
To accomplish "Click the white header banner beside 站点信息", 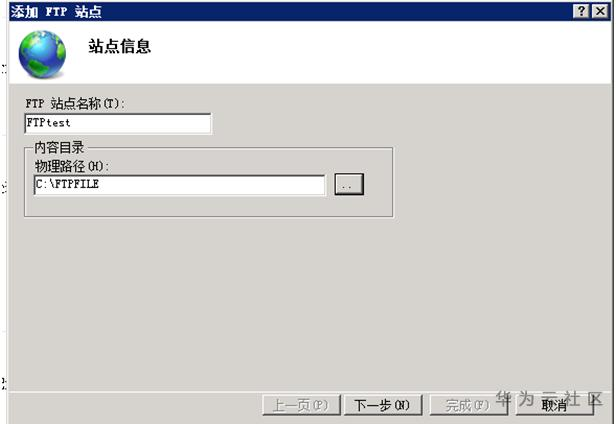I will tap(377, 51).
